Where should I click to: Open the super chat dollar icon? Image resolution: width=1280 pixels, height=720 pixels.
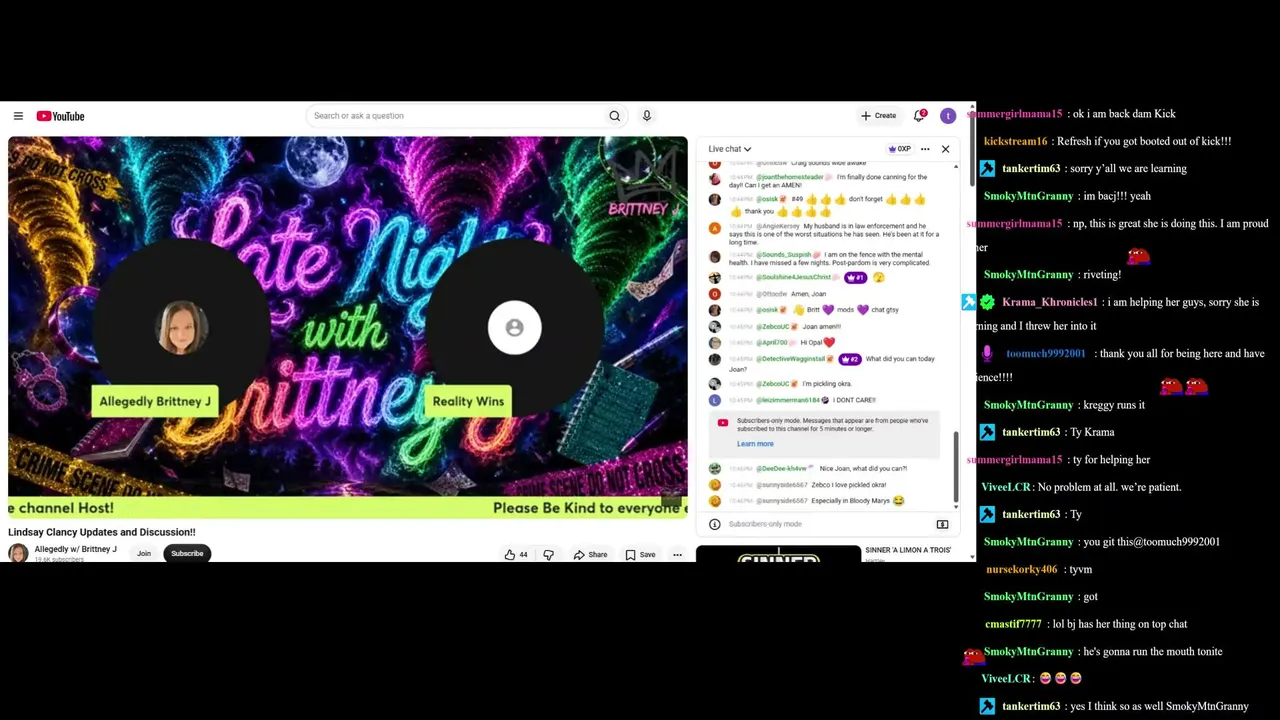coord(942,524)
